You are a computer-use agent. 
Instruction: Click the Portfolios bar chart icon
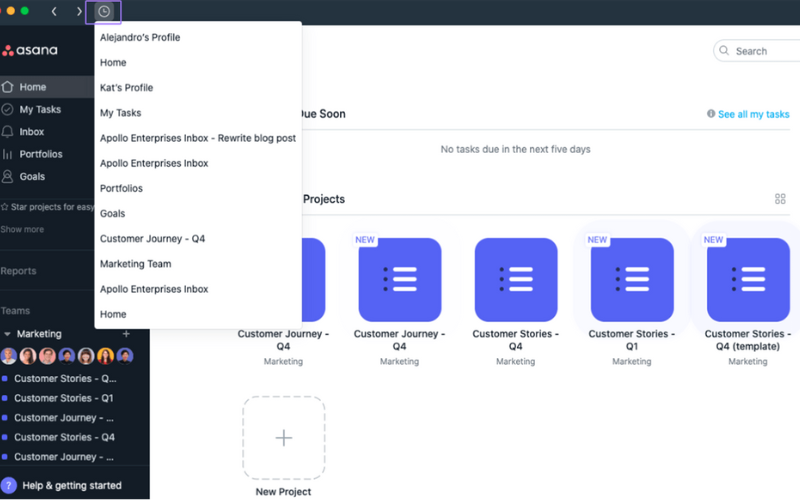coord(7,154)
